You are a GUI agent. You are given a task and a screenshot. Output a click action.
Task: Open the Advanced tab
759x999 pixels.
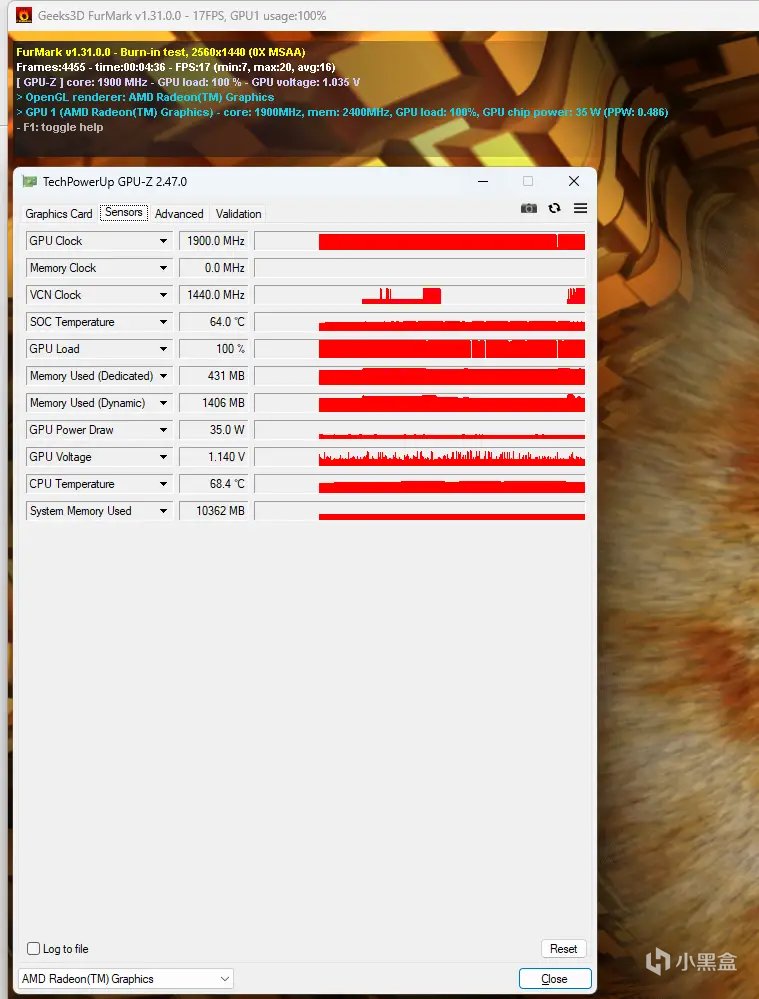click(179, 214)
